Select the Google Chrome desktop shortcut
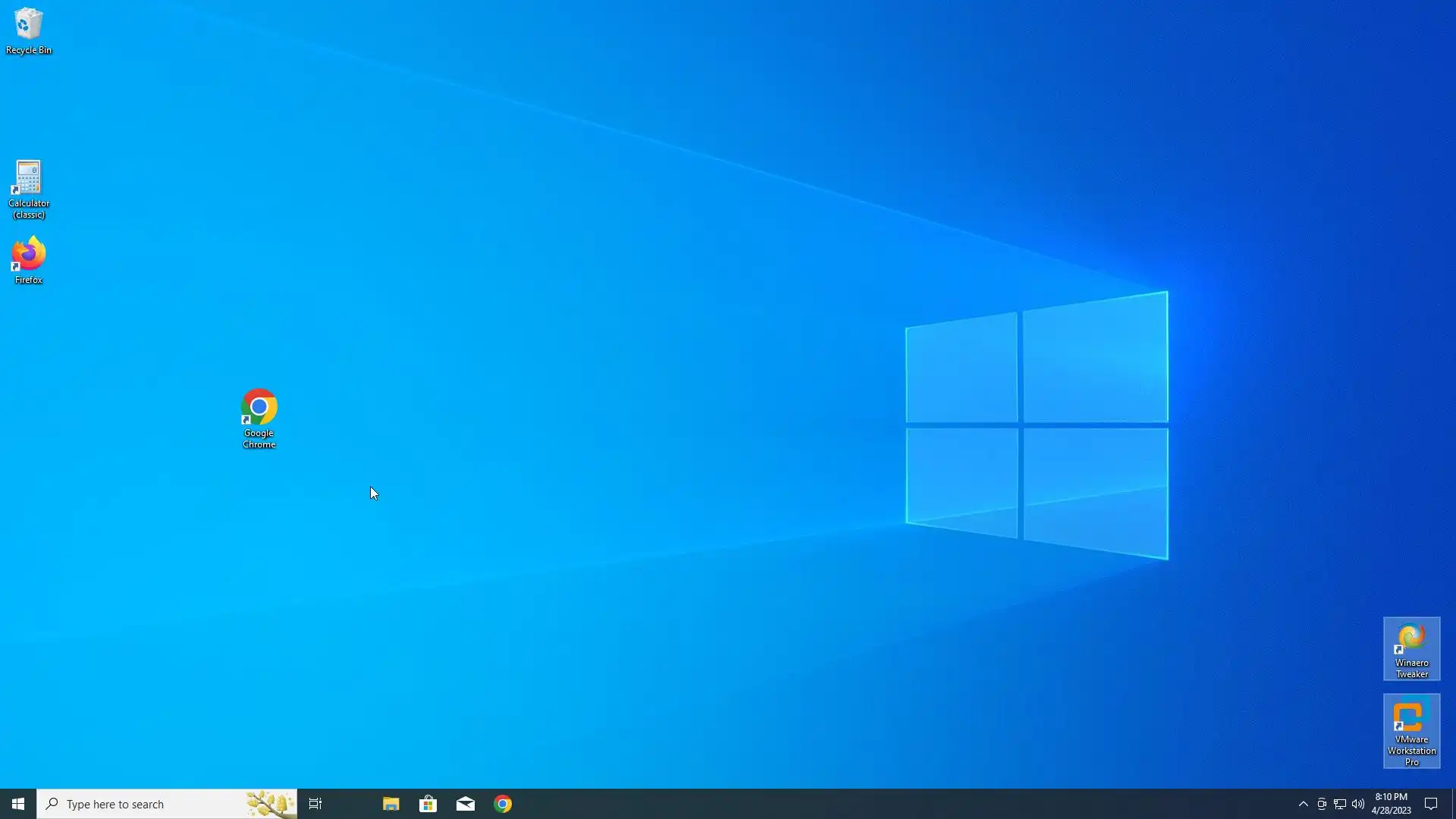 (x=259, y=417)
